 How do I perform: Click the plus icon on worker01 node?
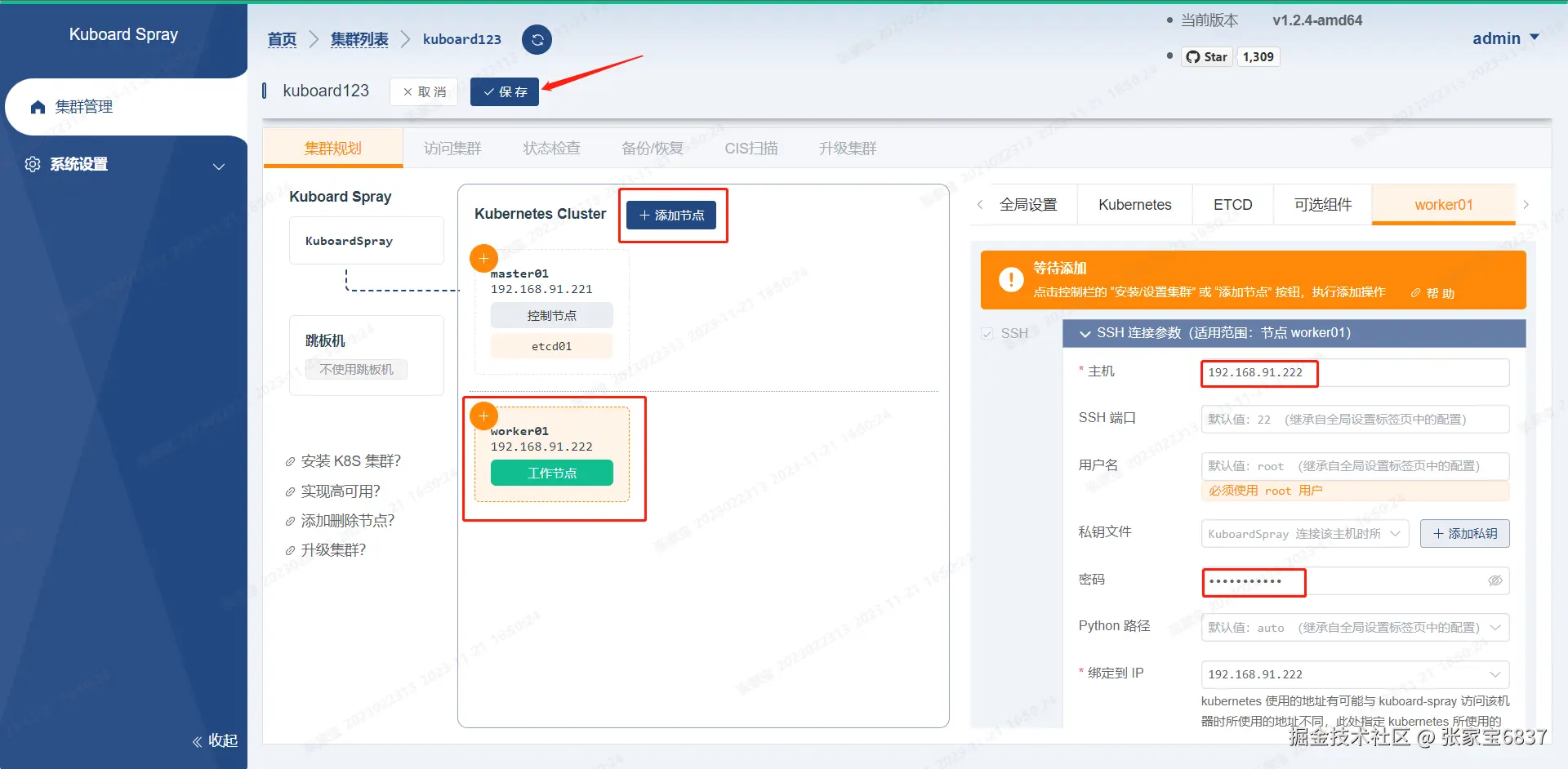click(483, 416)
